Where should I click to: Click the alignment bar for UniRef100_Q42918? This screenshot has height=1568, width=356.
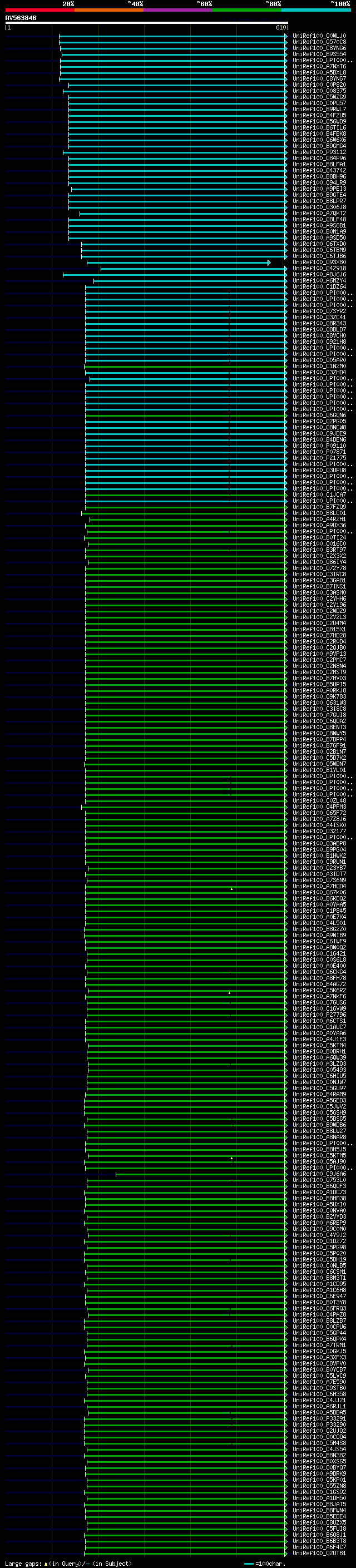click(x=194, y=269)
